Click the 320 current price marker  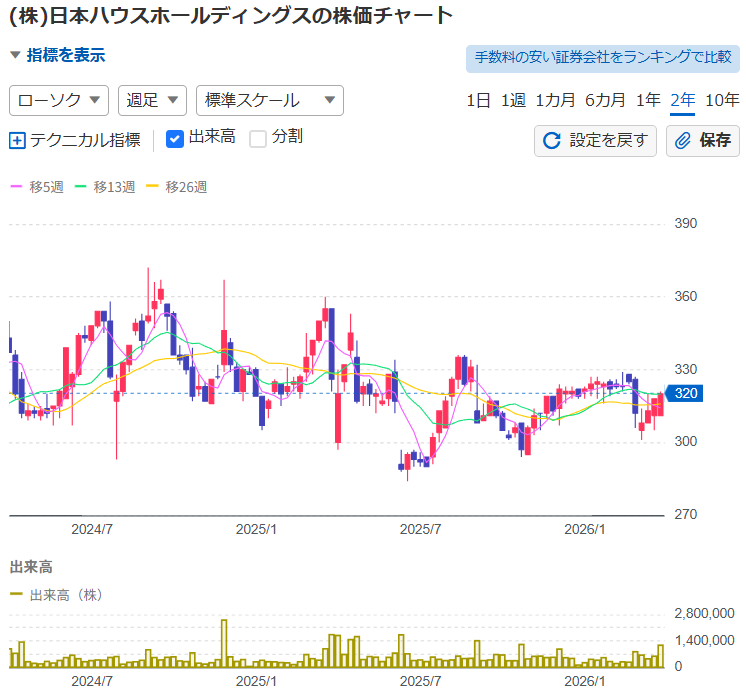pos(685,393)
